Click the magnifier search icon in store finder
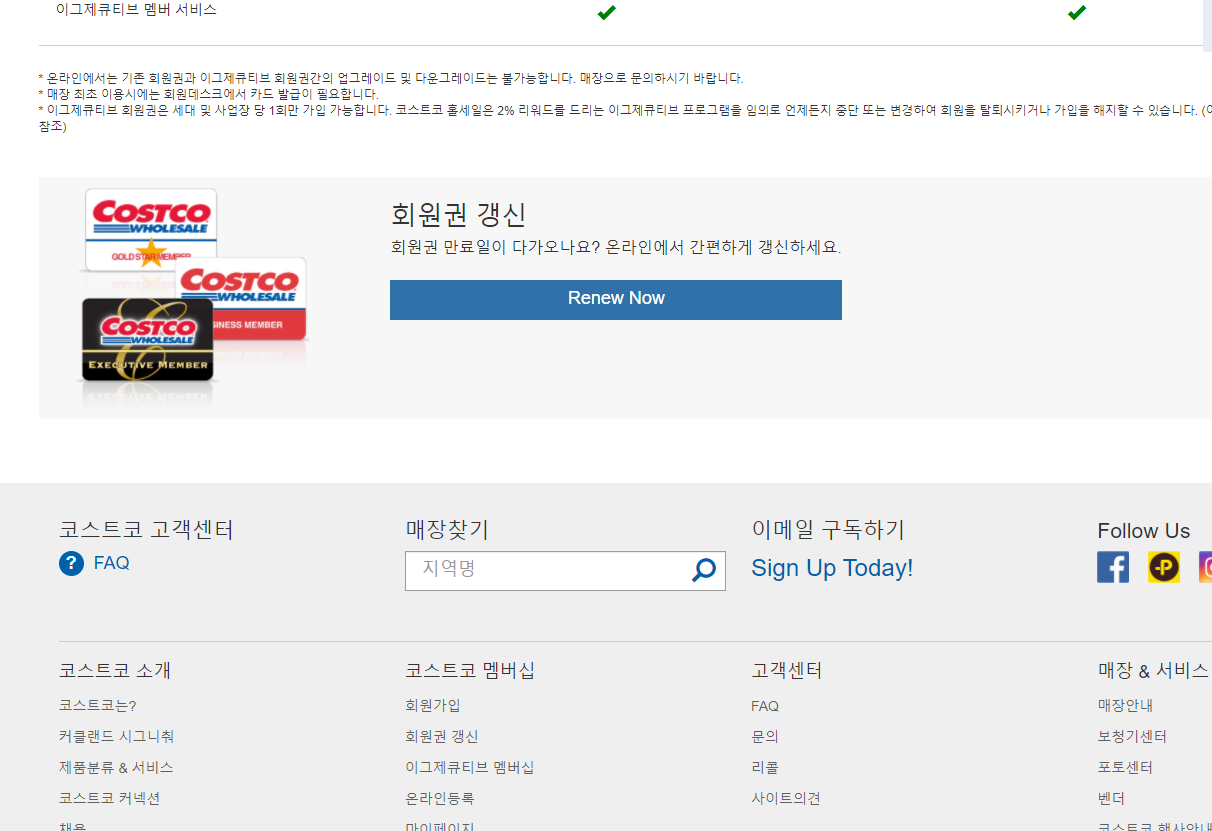The width and height of the screenshot is (1212, 831). [704, 570]
